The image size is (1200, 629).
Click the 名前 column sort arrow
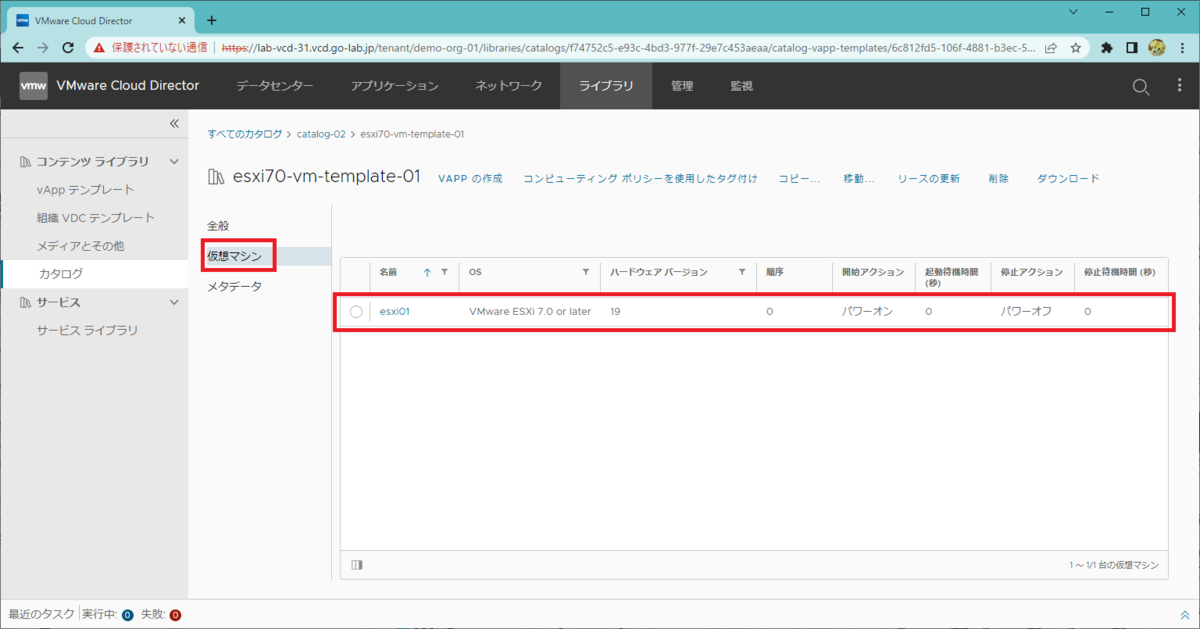pos(427,272)
